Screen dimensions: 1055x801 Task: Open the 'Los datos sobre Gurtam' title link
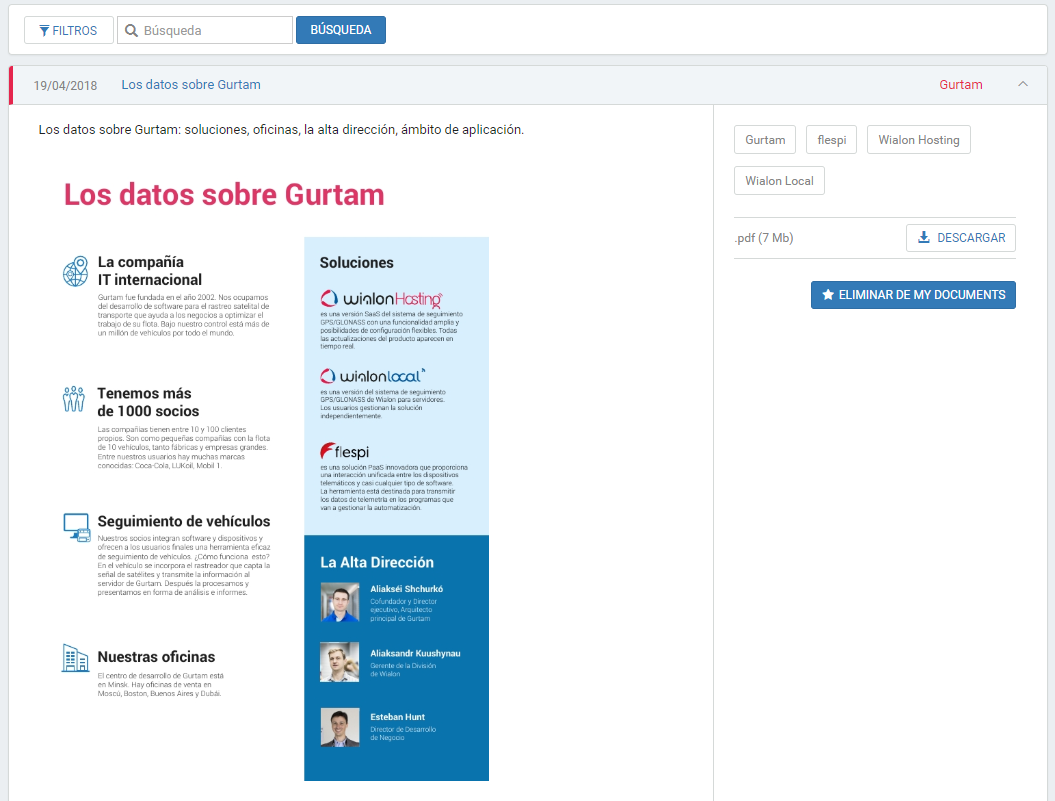point(191,85)
